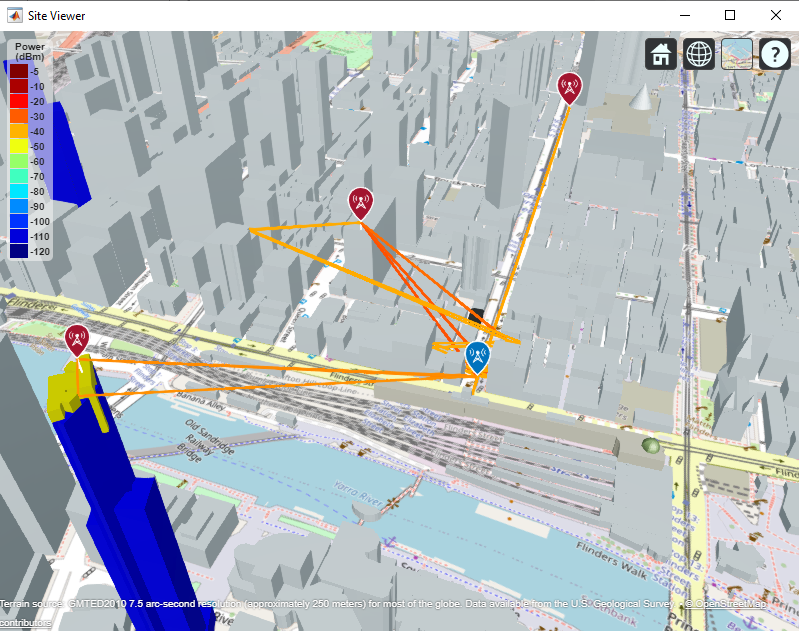Click the Flinders Walk map label
This screenshot has width=799, height=631.
611,561
